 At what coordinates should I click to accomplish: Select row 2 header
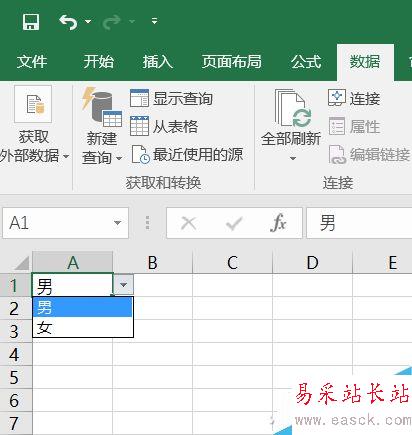(x=16, y=308)
